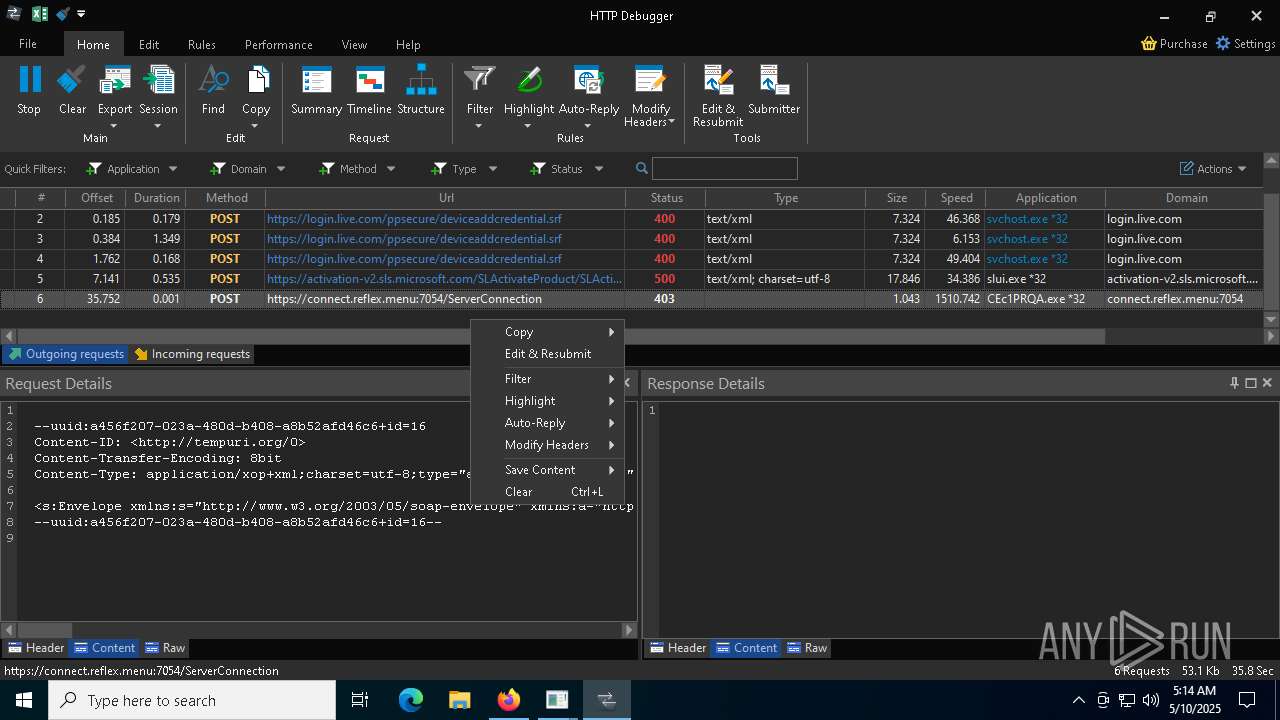Screen dimensions: 1280x720
Task: Switch to the View ribbon tab
Action: pyautogui.click(x=354, y=44)
